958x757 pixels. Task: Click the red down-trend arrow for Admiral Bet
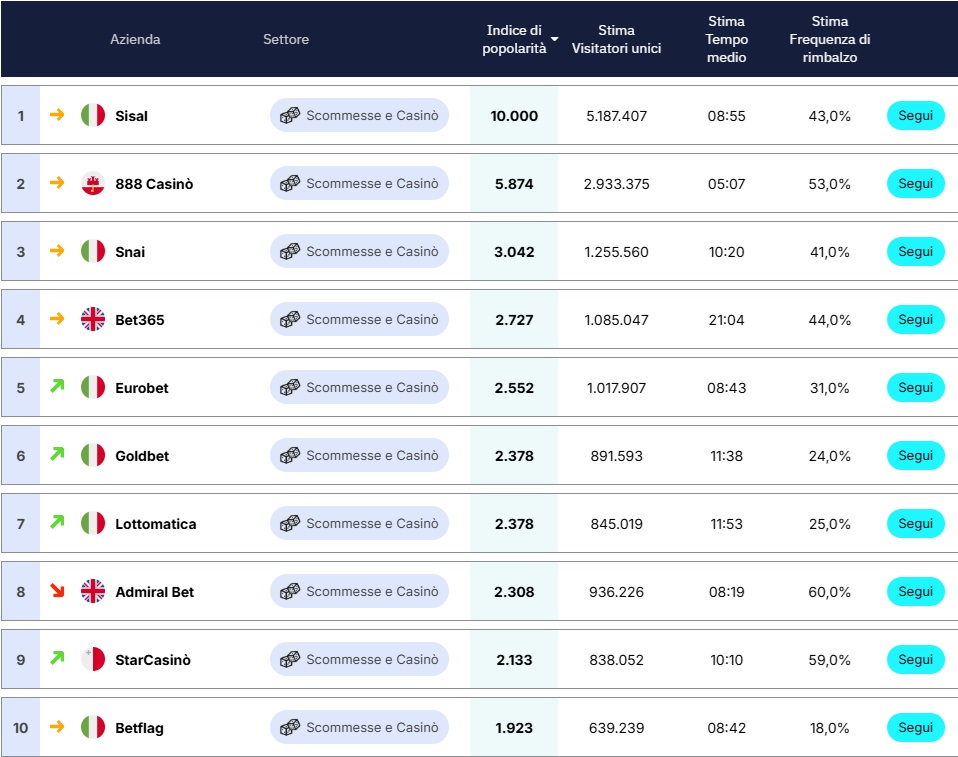pos(57,591)
